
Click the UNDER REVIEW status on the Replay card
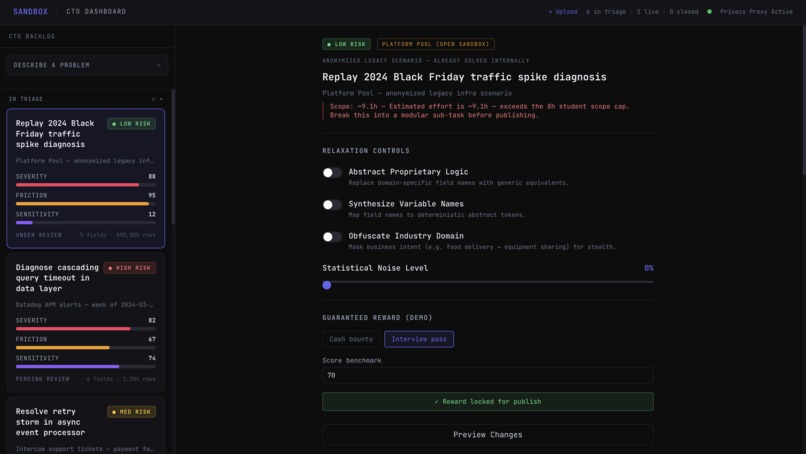tap(39, 235)
